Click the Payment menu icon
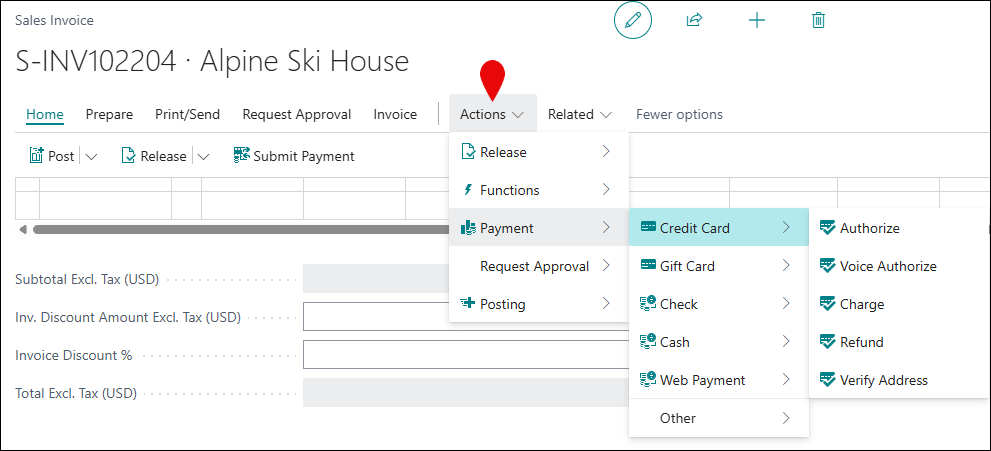Image resolution: width=991 pixels, height=451 pixels. 468,227
